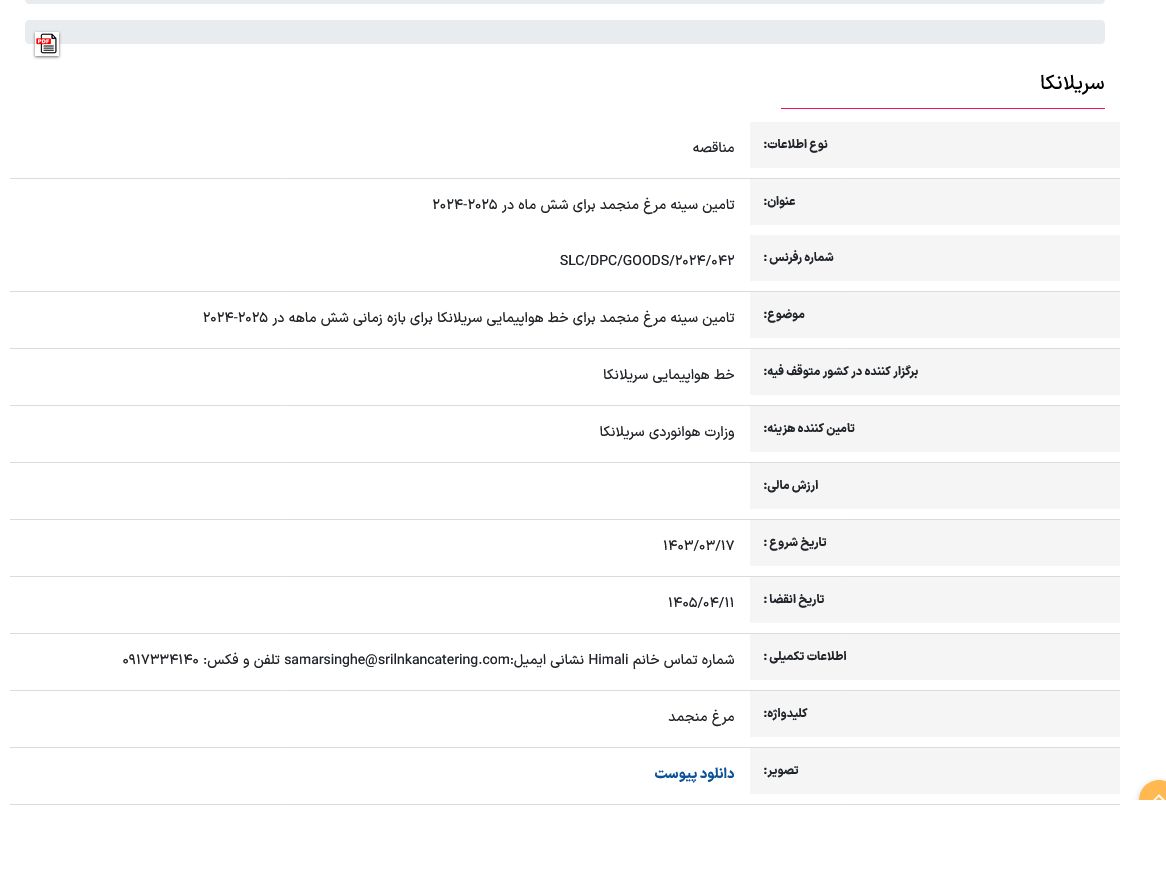
Task: Open the دانلود پیوست attachment link
Action: 694,774
